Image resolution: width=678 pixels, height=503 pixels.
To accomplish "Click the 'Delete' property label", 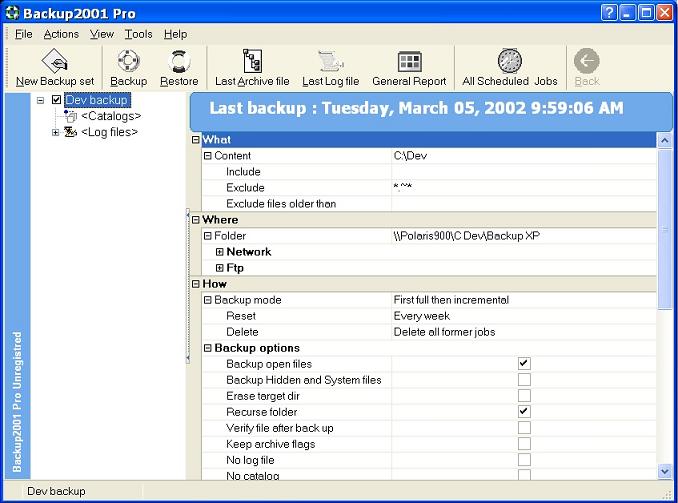I will pyautogui.click(x=242, y=332).
